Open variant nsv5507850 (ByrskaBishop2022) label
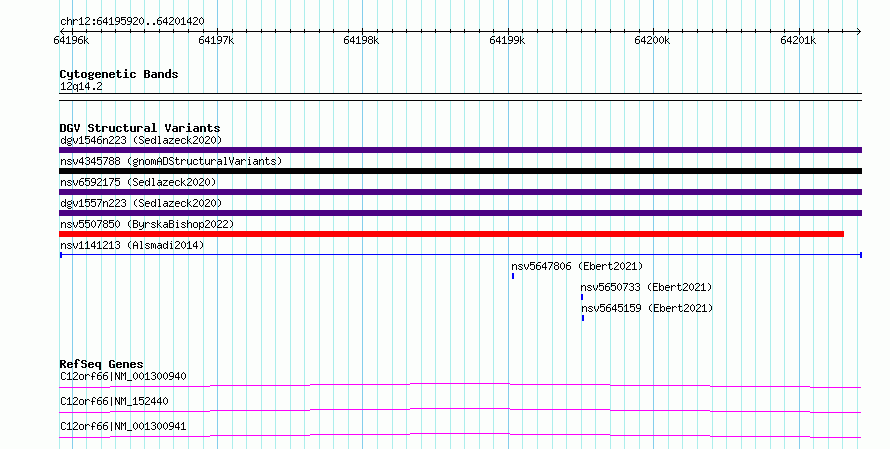This screenshot has height=449, width=890. pos(147,224)
